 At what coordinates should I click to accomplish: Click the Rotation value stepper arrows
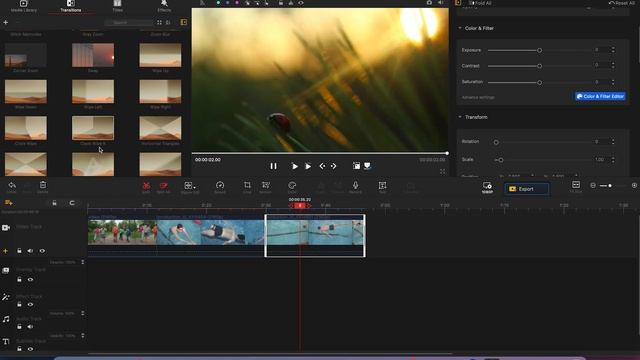coord(613,142)
